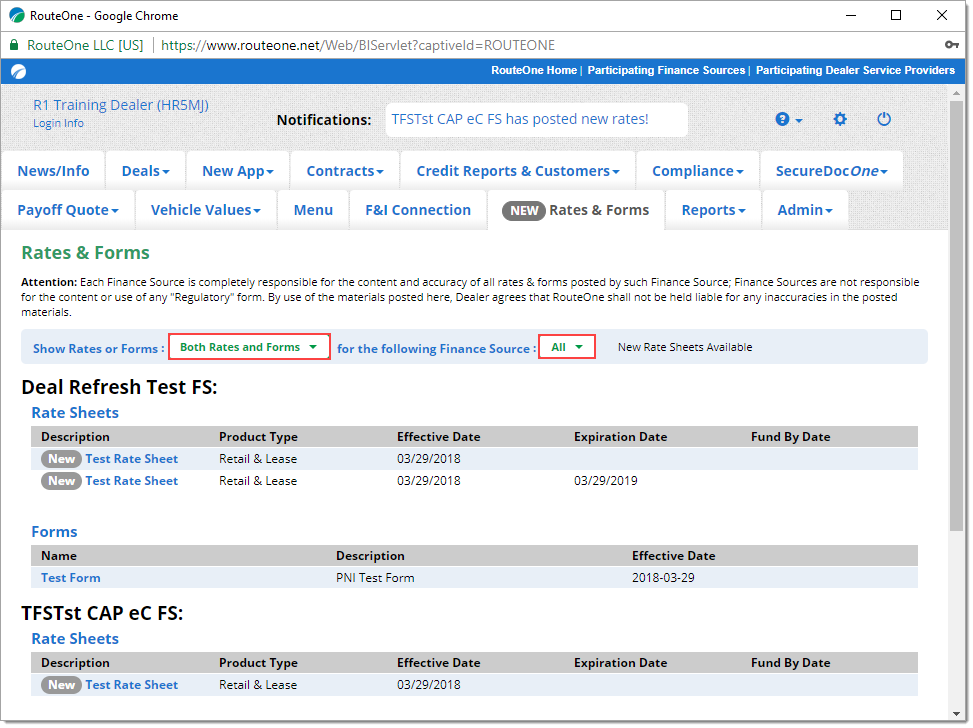
Task: Maximize the Chrome window
Action: (x=896, y=15)
